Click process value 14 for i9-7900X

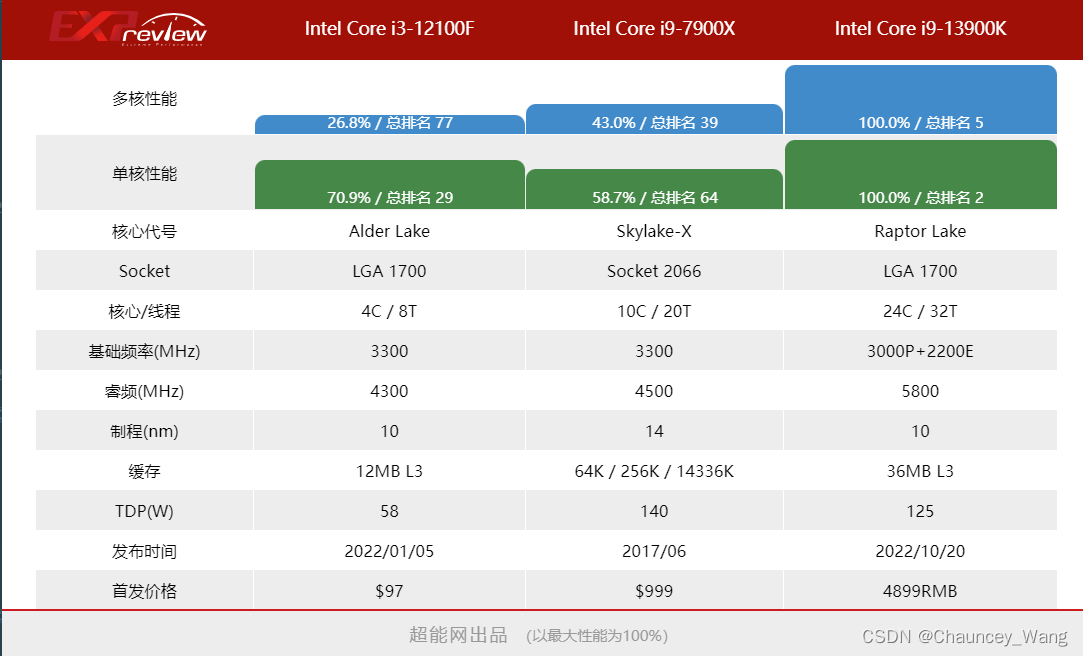point(654,432)
